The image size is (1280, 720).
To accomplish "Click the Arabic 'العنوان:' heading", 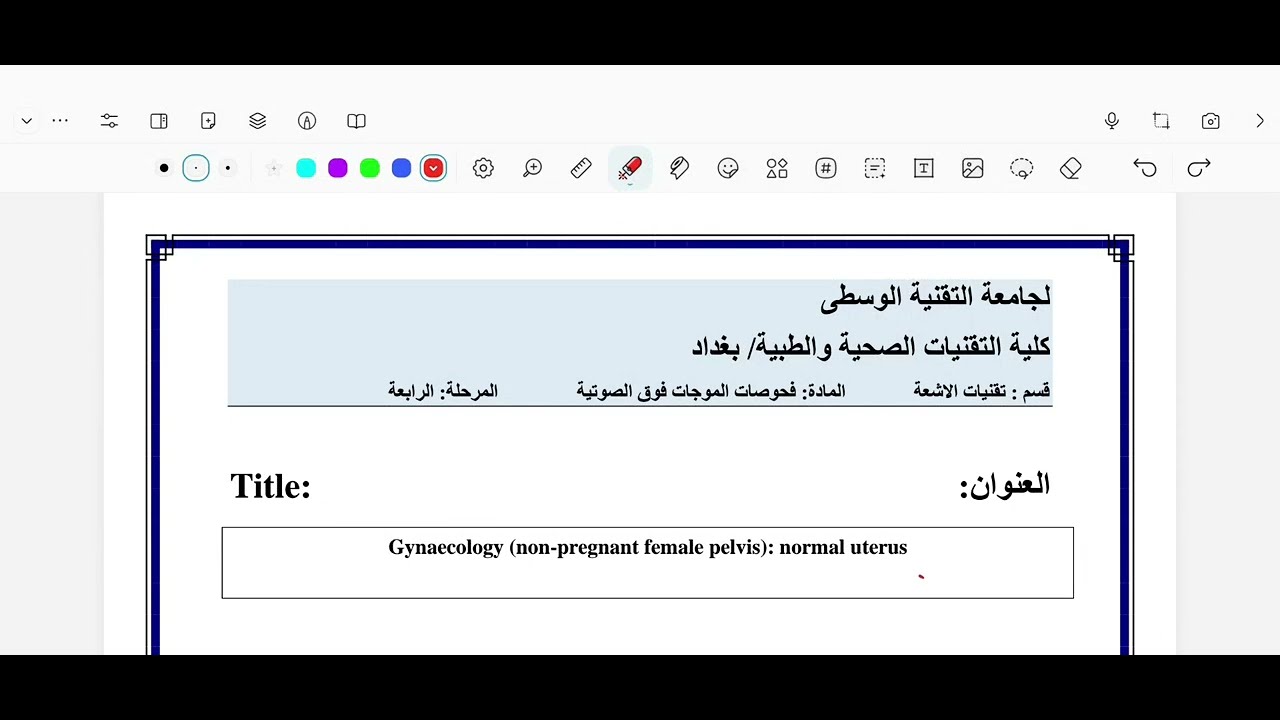I will (x=1005, y=485).
